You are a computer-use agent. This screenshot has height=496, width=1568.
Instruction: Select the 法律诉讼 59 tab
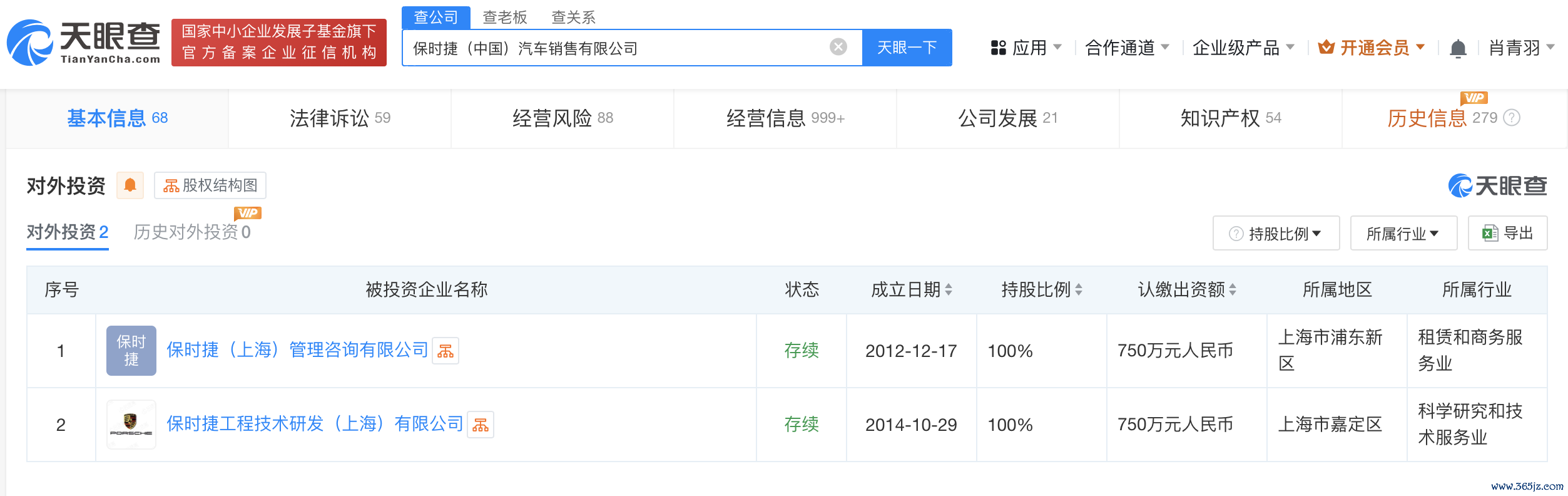pyautogui.click(x=340, y=118)
